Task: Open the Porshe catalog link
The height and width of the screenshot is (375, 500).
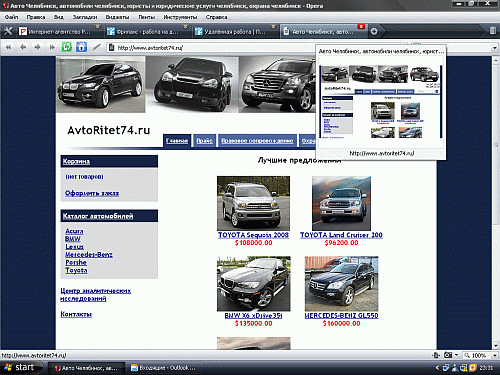Action: point(76,262)
